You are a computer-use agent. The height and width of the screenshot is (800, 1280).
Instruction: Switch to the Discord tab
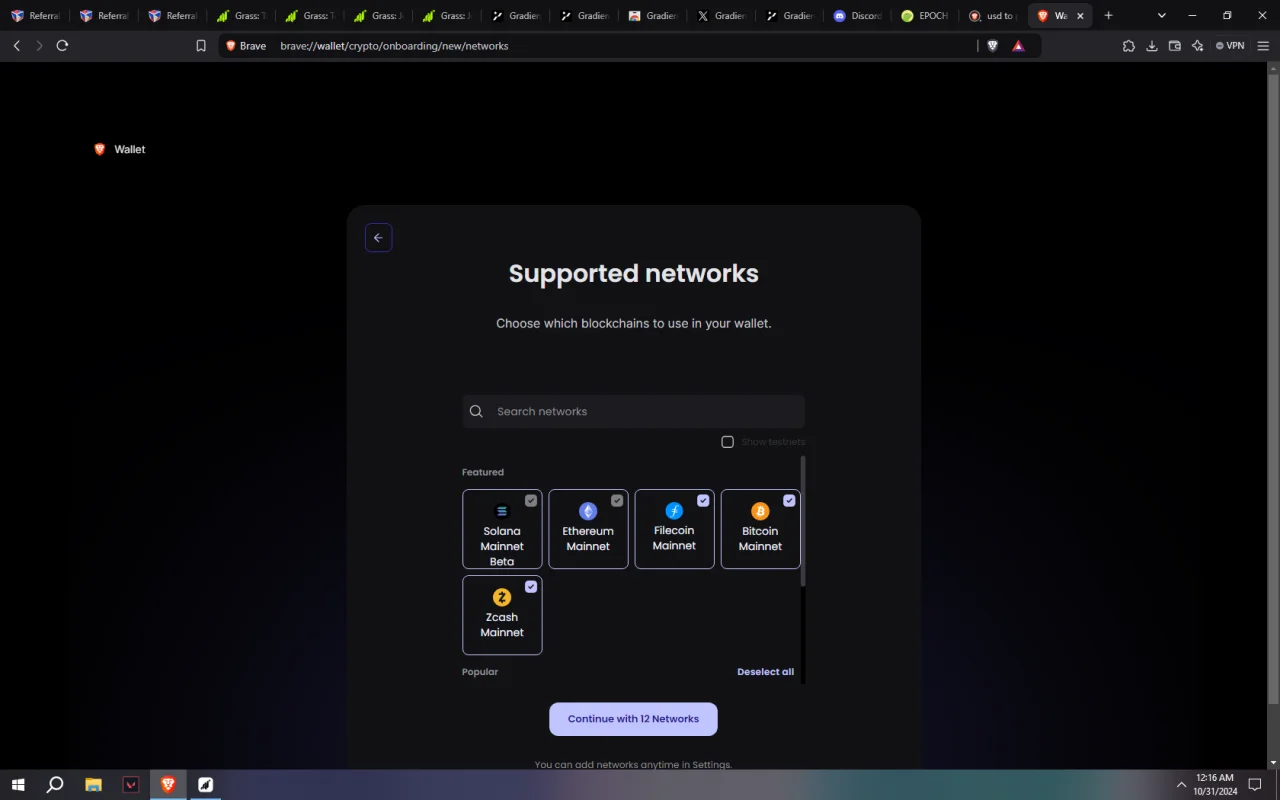tap(857, 16)
